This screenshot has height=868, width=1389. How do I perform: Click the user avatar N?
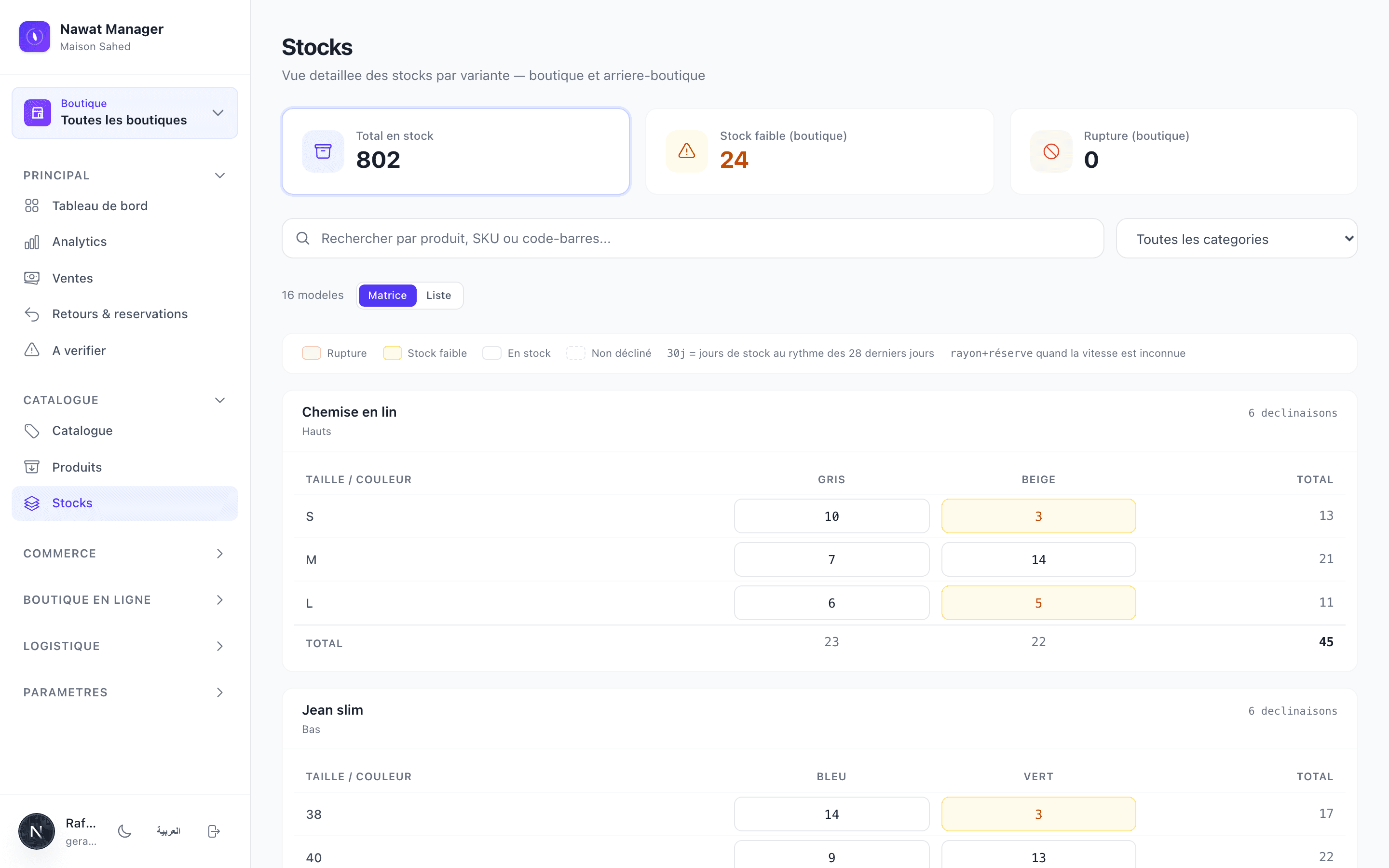pos(36,831)
